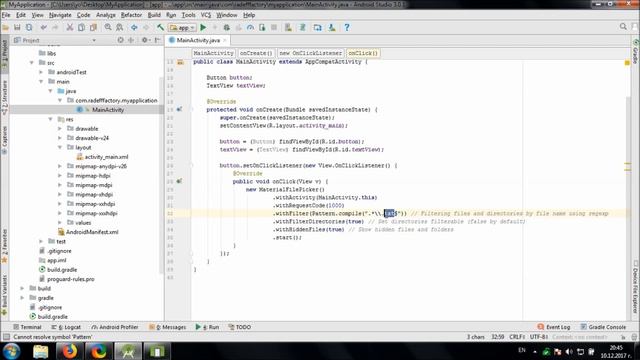Click Scroll from Source target icon
This screenshot has height=360, width=640.
(x=120, y=40)
